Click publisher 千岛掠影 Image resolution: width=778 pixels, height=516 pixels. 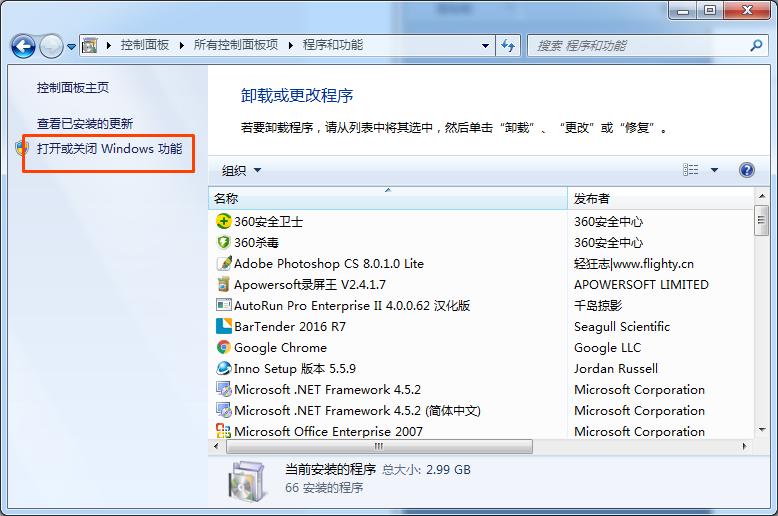coord(598,306)
